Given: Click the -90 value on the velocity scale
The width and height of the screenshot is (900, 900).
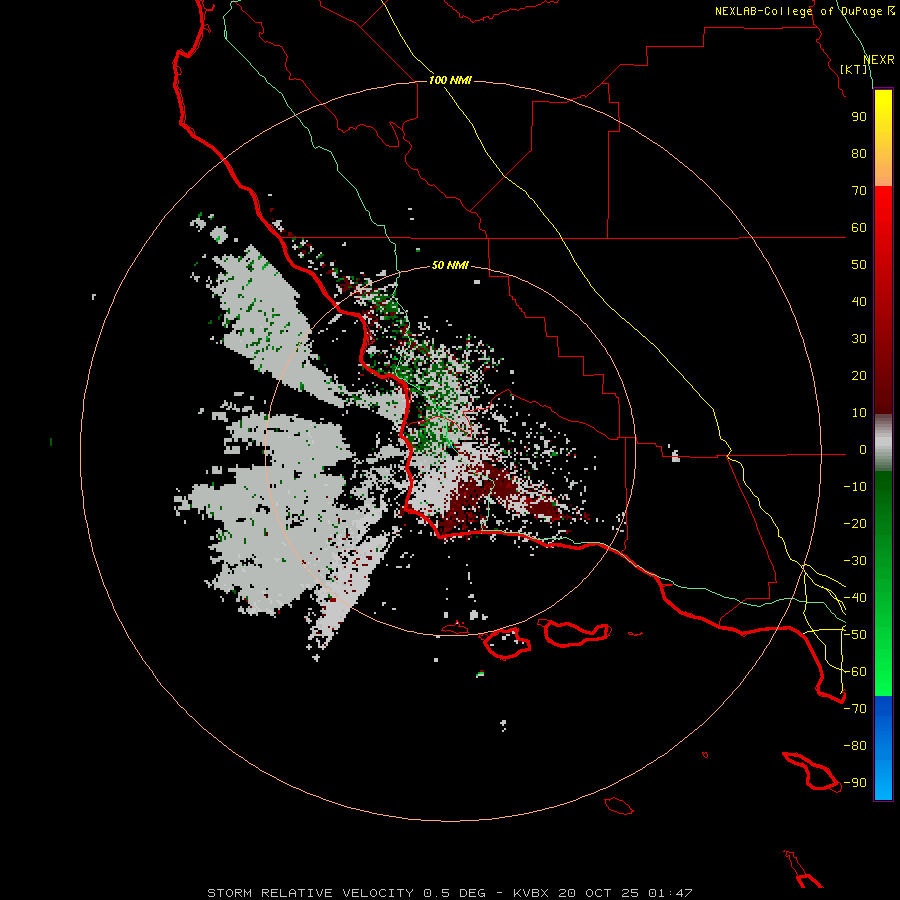Looking at the screenshot, I should coord(855,783).
